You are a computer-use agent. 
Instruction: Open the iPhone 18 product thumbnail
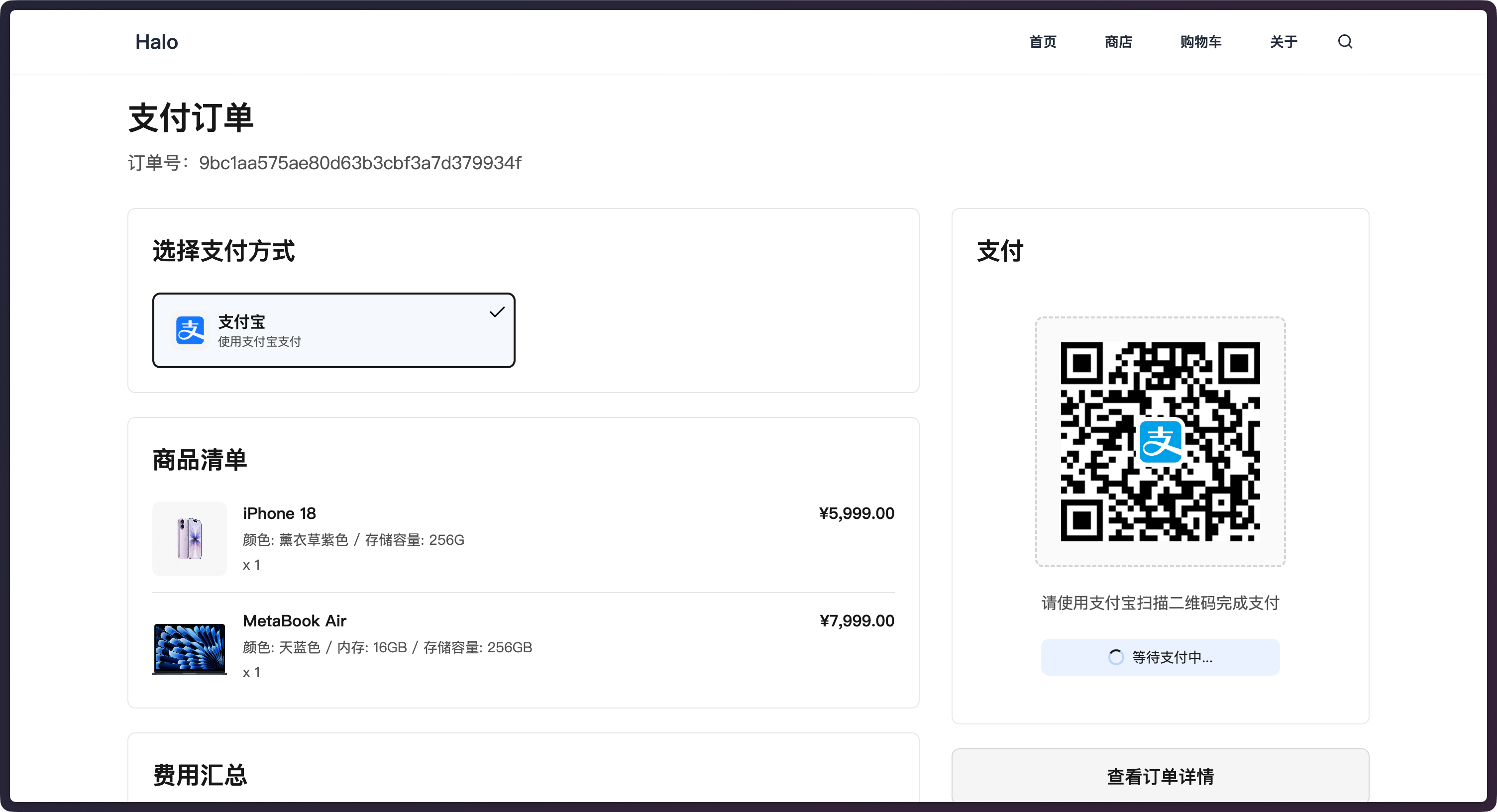pyautogui.click(x=190, y=538)
